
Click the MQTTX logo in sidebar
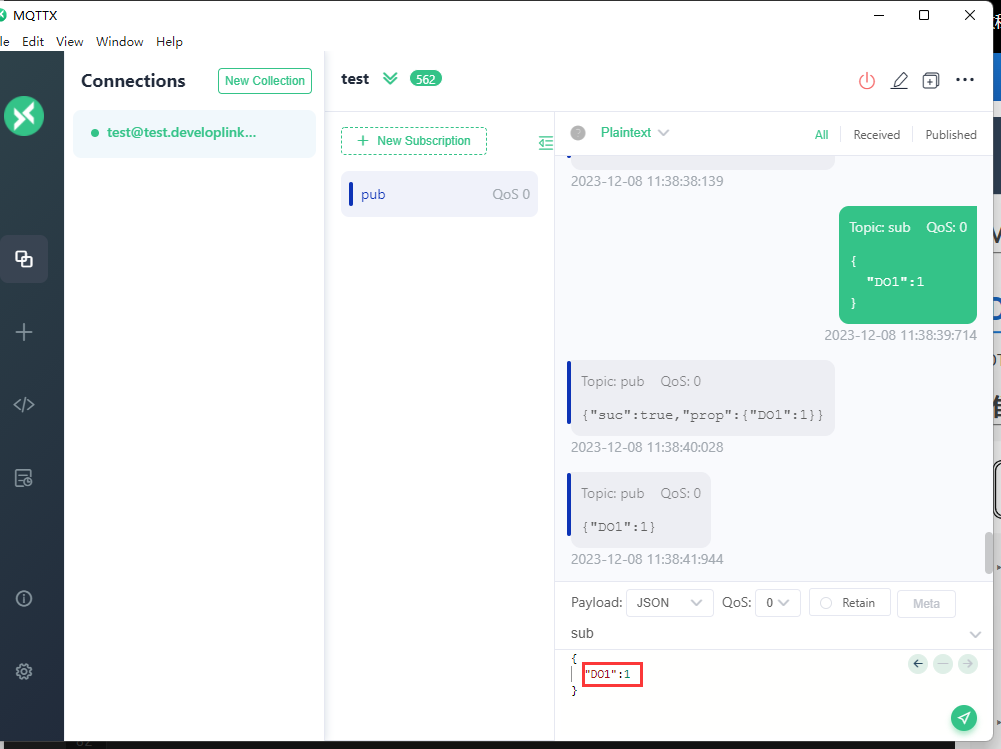tap(24, 116)
